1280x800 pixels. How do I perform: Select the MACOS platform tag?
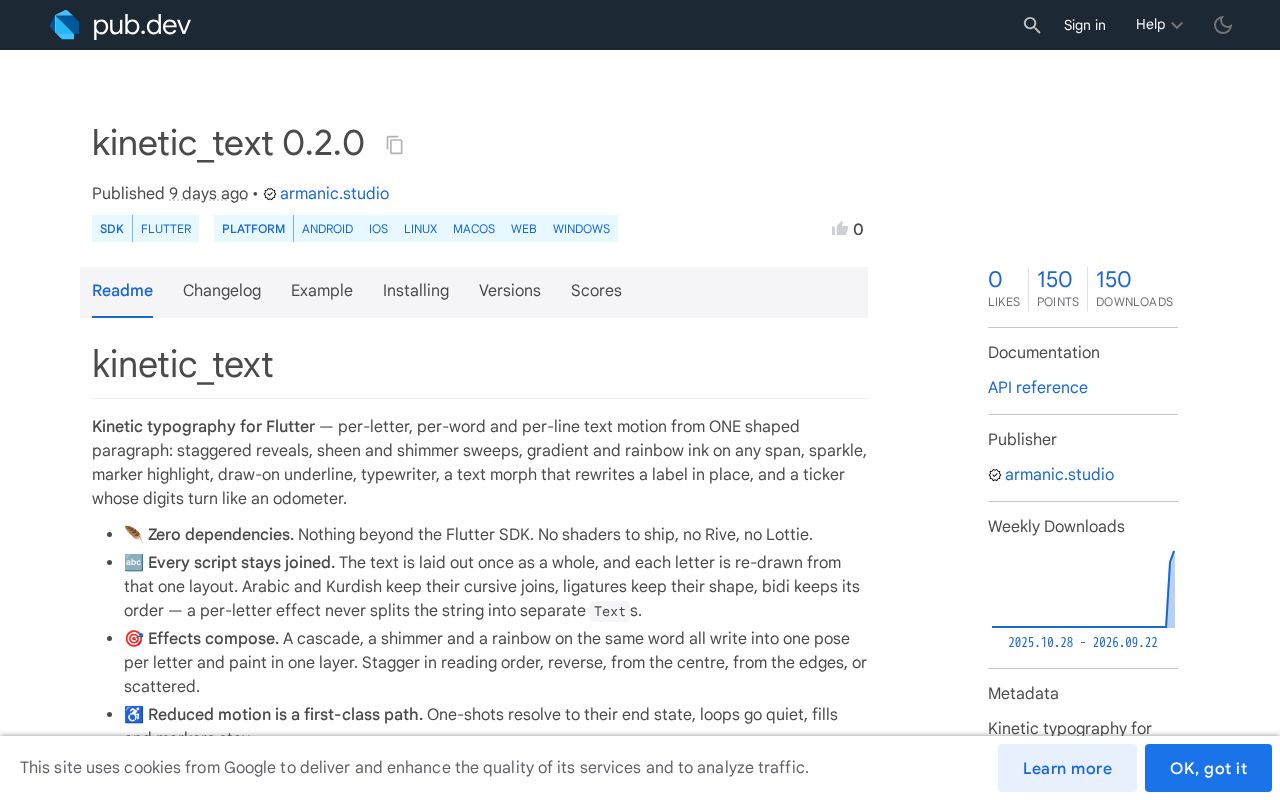pyautogui.click(x=474, y=229)
